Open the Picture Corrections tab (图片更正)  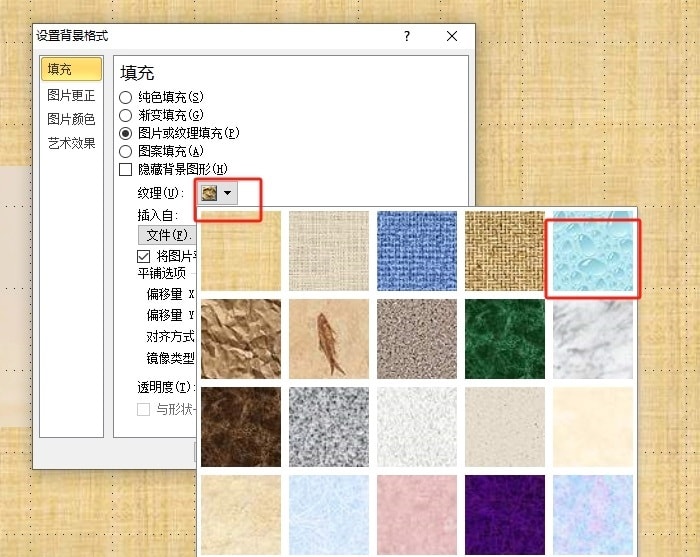[x=71, y=96]
